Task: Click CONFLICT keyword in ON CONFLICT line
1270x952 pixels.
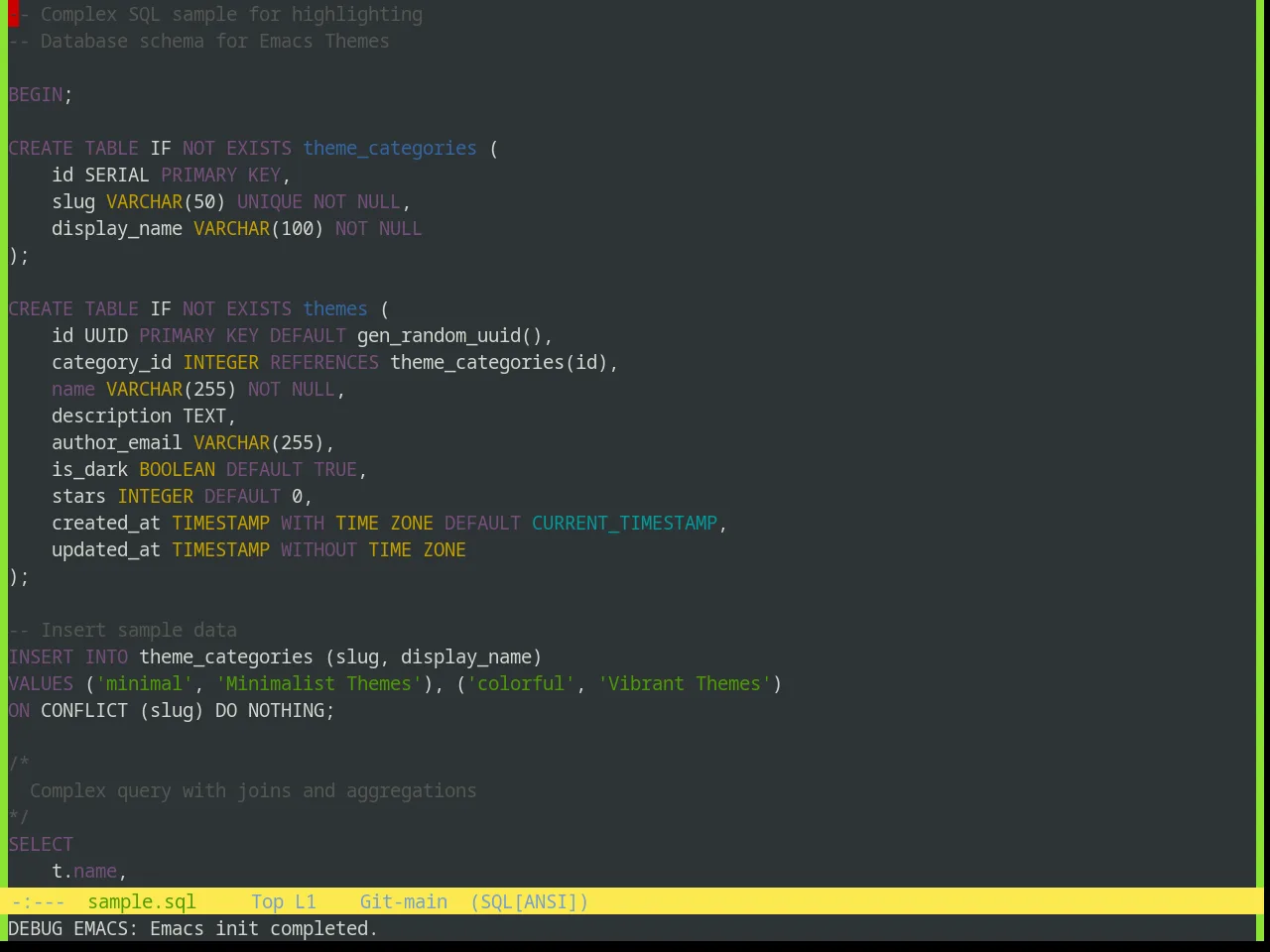Action: [x=84, y=710]
